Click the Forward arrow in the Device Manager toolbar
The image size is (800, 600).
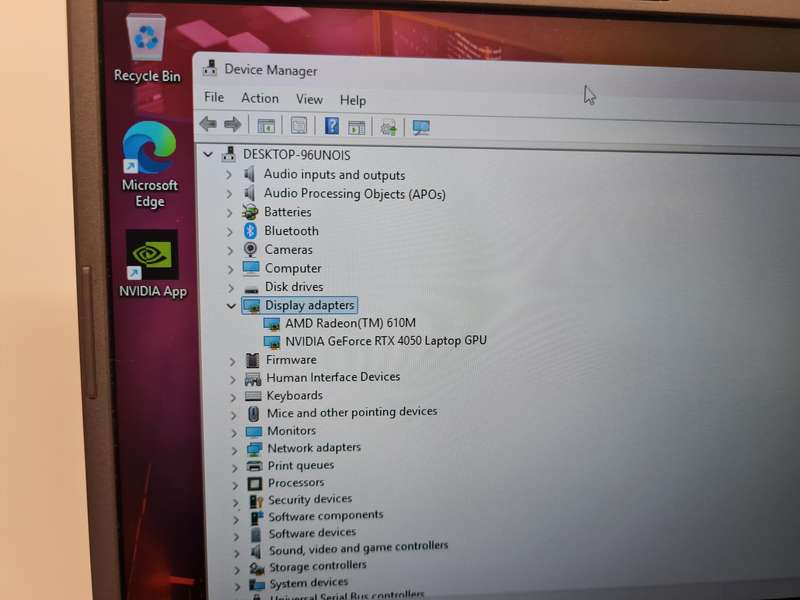point(233,124)
